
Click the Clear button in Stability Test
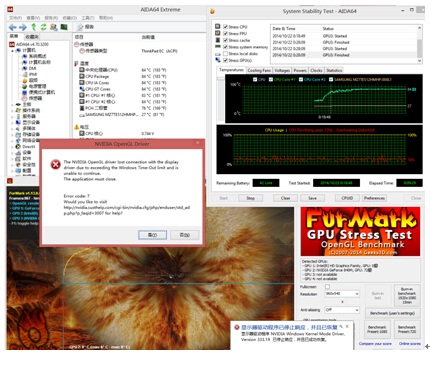[x=285, y=198]
